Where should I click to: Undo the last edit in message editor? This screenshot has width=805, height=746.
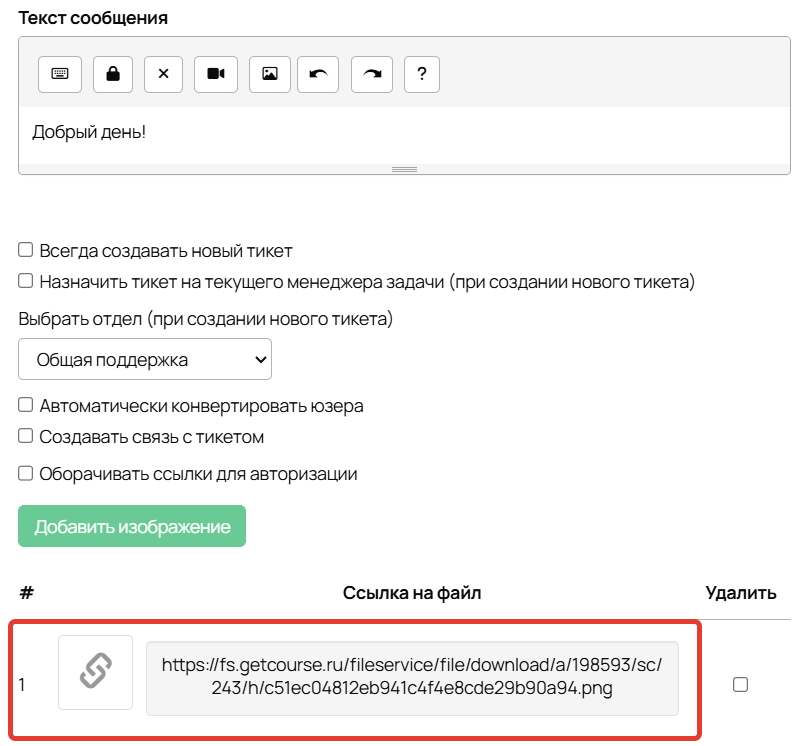[318, 74]
